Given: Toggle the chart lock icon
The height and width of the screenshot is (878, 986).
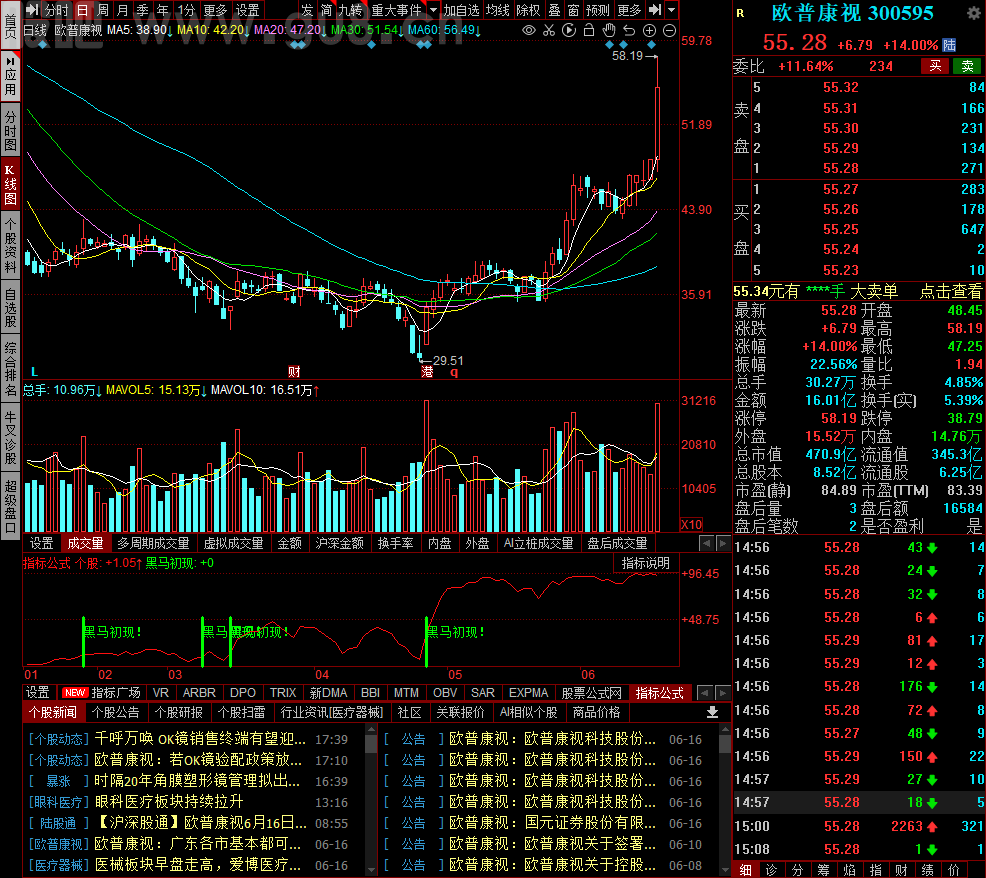Looking at the screenshot, I should [x=589, y=30].
